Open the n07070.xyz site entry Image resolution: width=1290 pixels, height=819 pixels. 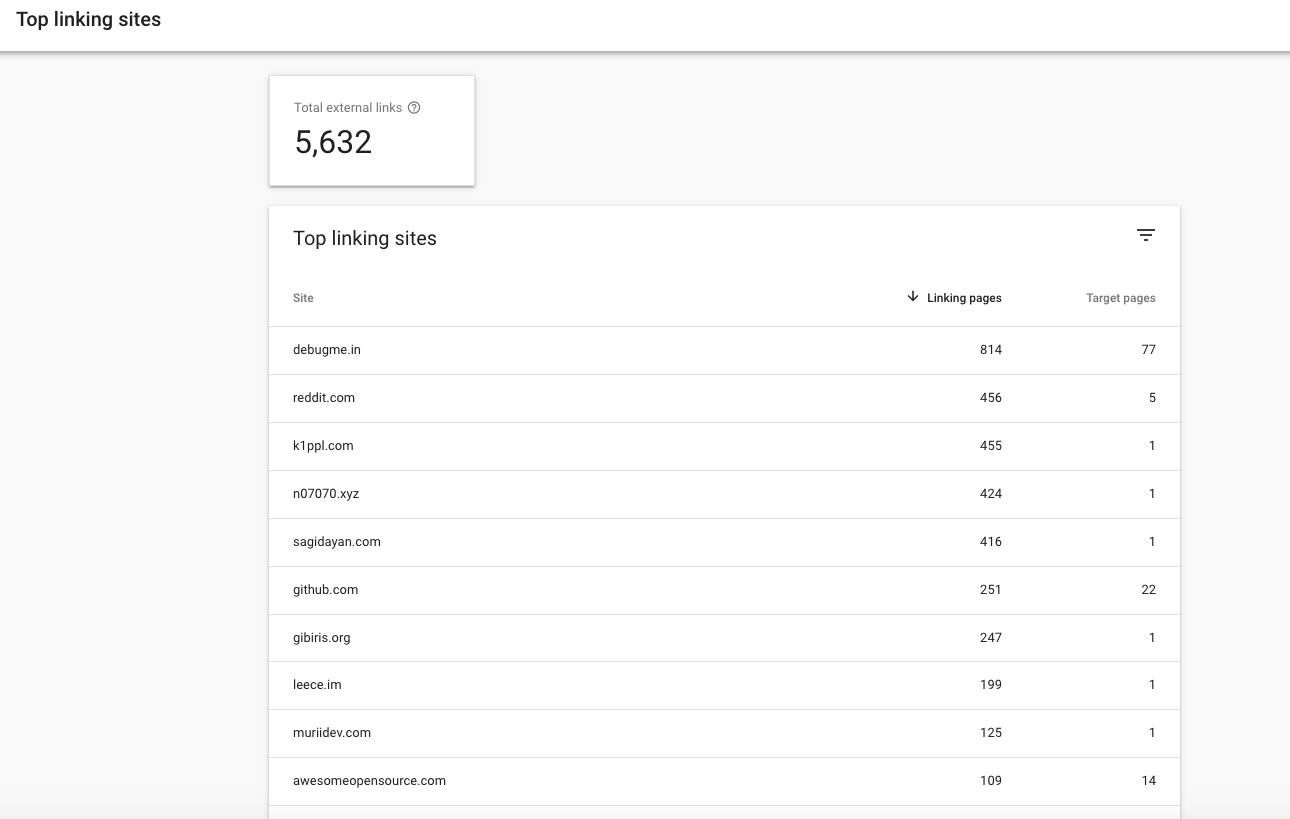(x=326, y=494)
